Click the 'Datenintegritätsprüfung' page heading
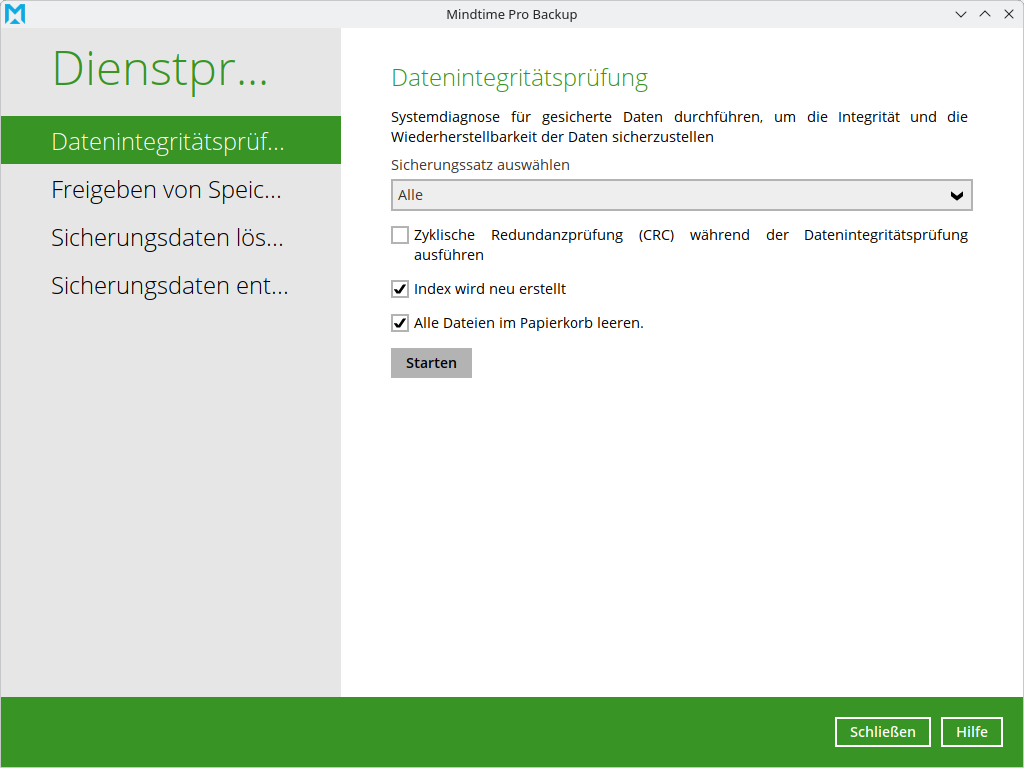 [x=518, y=78]
